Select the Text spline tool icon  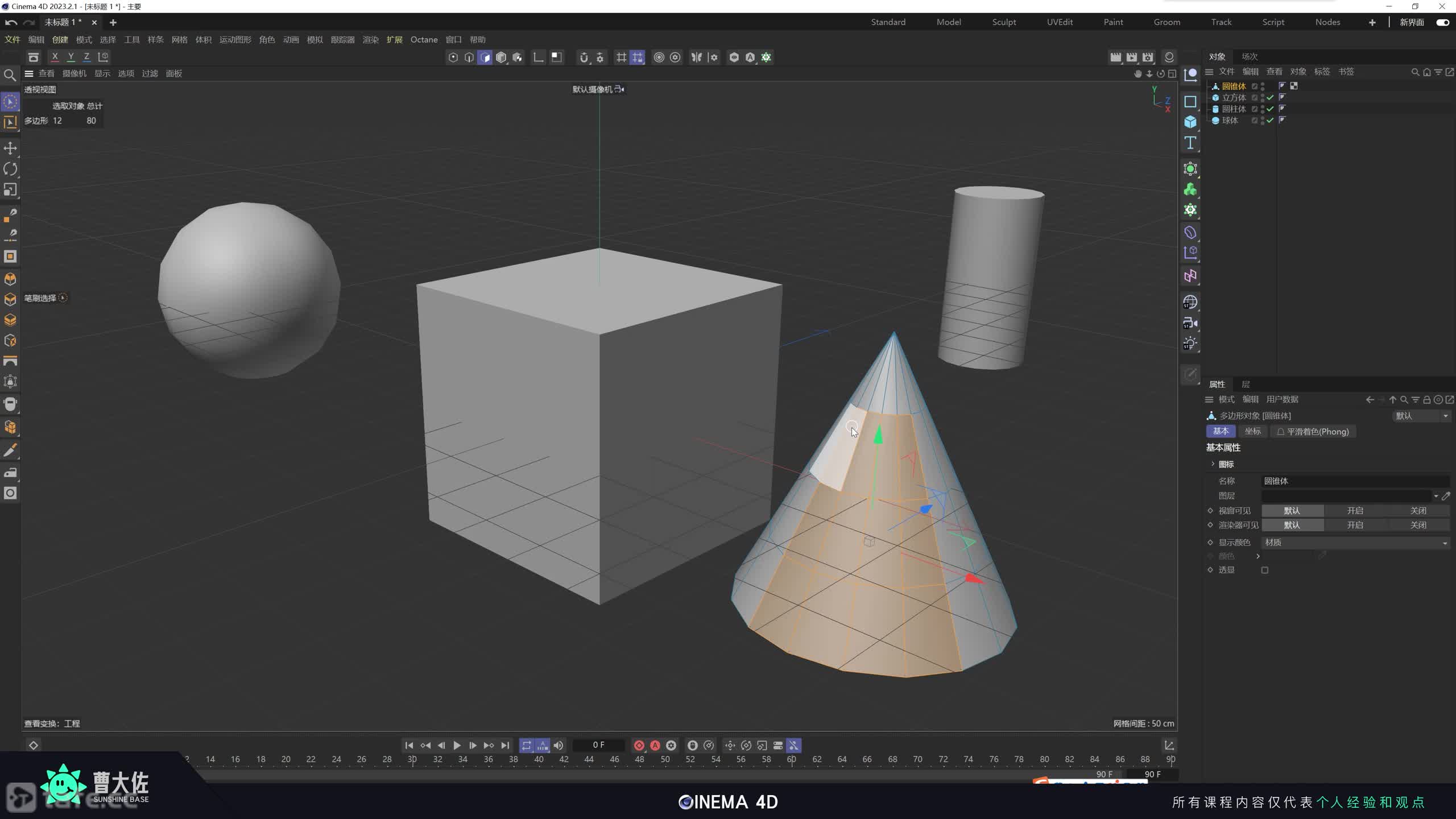click(1190, 143)
